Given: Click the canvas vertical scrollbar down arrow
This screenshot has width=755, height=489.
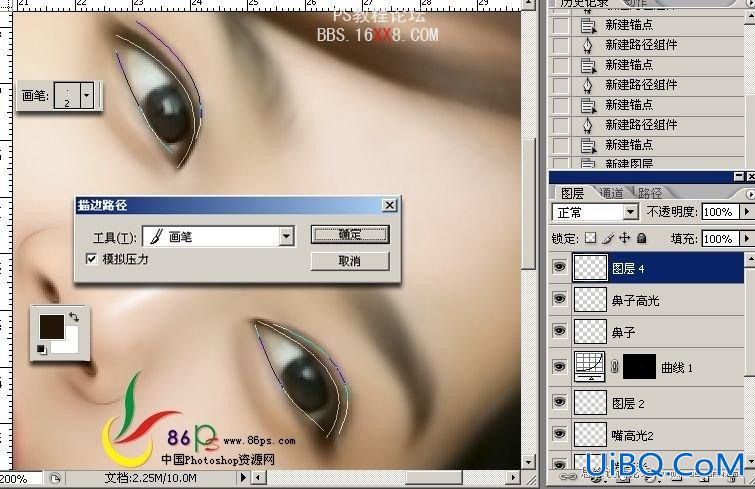Looking at the screenshot, I should click(529, 463).
